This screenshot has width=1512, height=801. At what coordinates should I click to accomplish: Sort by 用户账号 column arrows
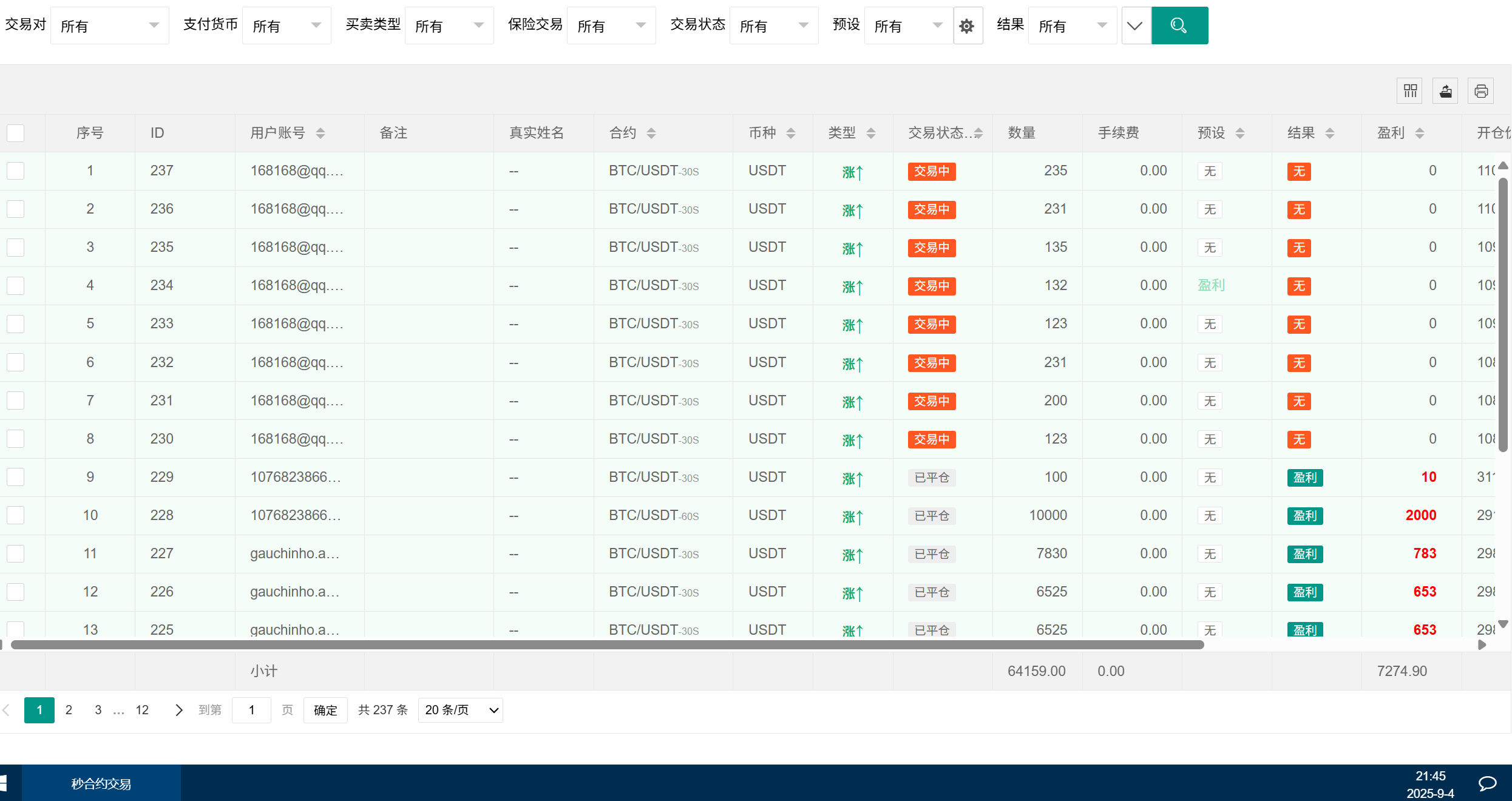point(320,133)
